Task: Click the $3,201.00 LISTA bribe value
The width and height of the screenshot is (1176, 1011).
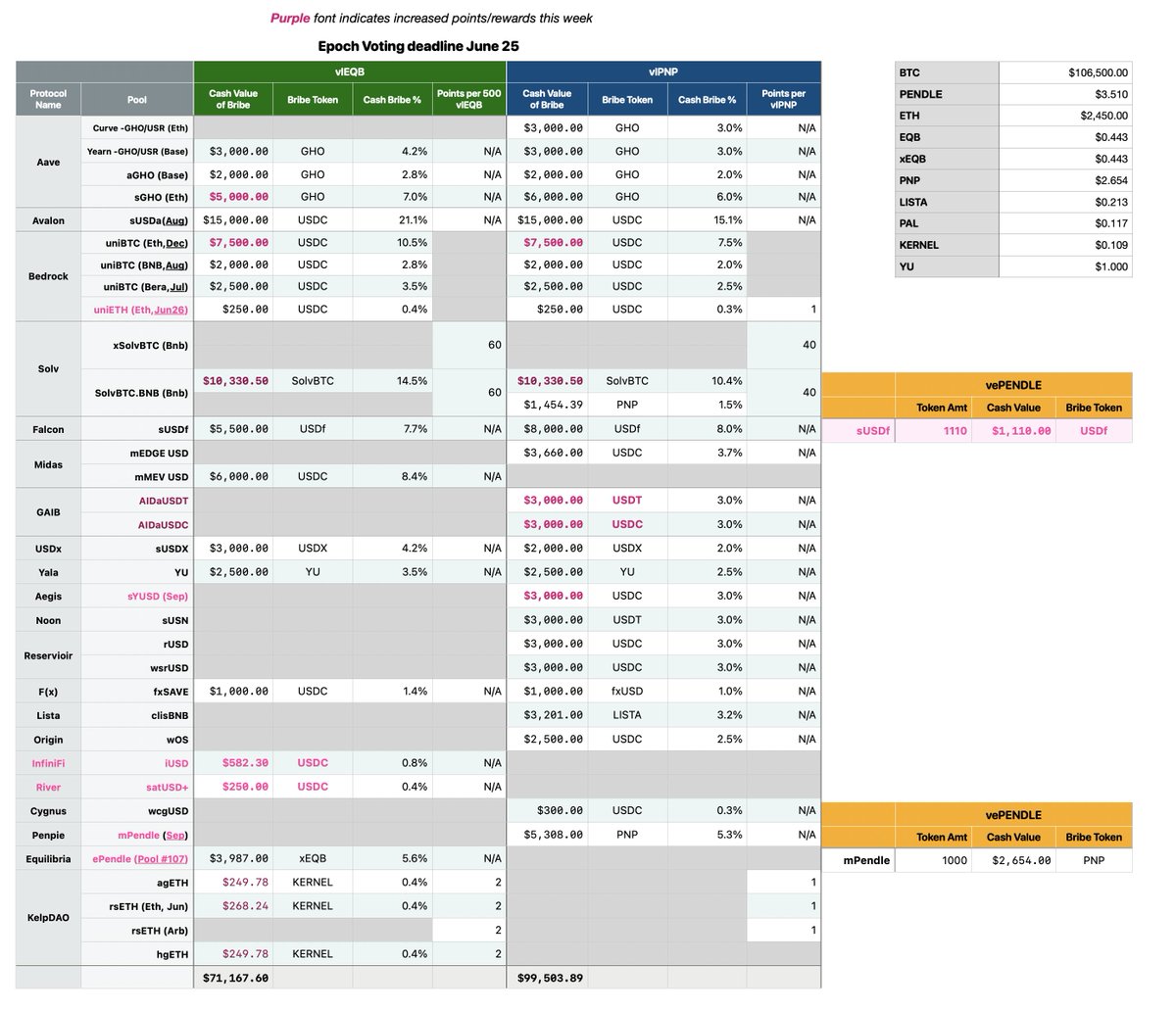Action: pos(547,715)
